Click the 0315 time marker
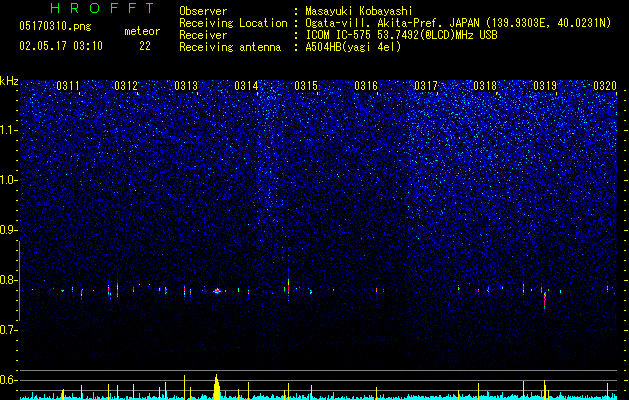 pos(306,86)
